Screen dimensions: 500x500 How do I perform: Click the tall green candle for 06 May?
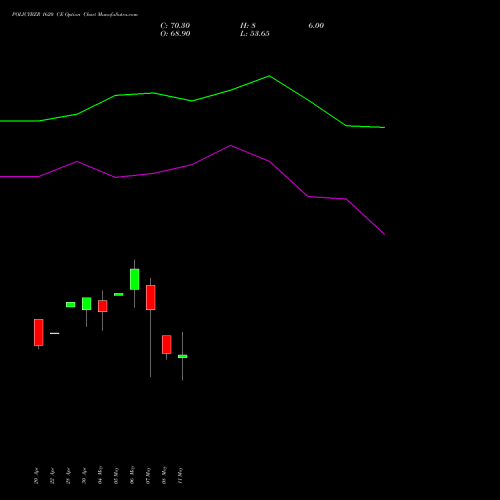[135, 279]
